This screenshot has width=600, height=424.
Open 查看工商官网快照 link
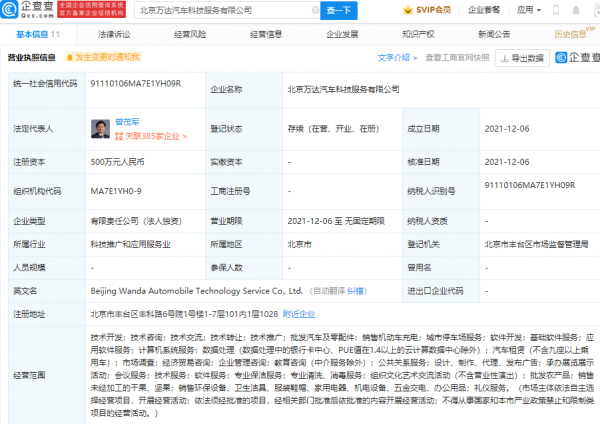click(x=457, y=58)
